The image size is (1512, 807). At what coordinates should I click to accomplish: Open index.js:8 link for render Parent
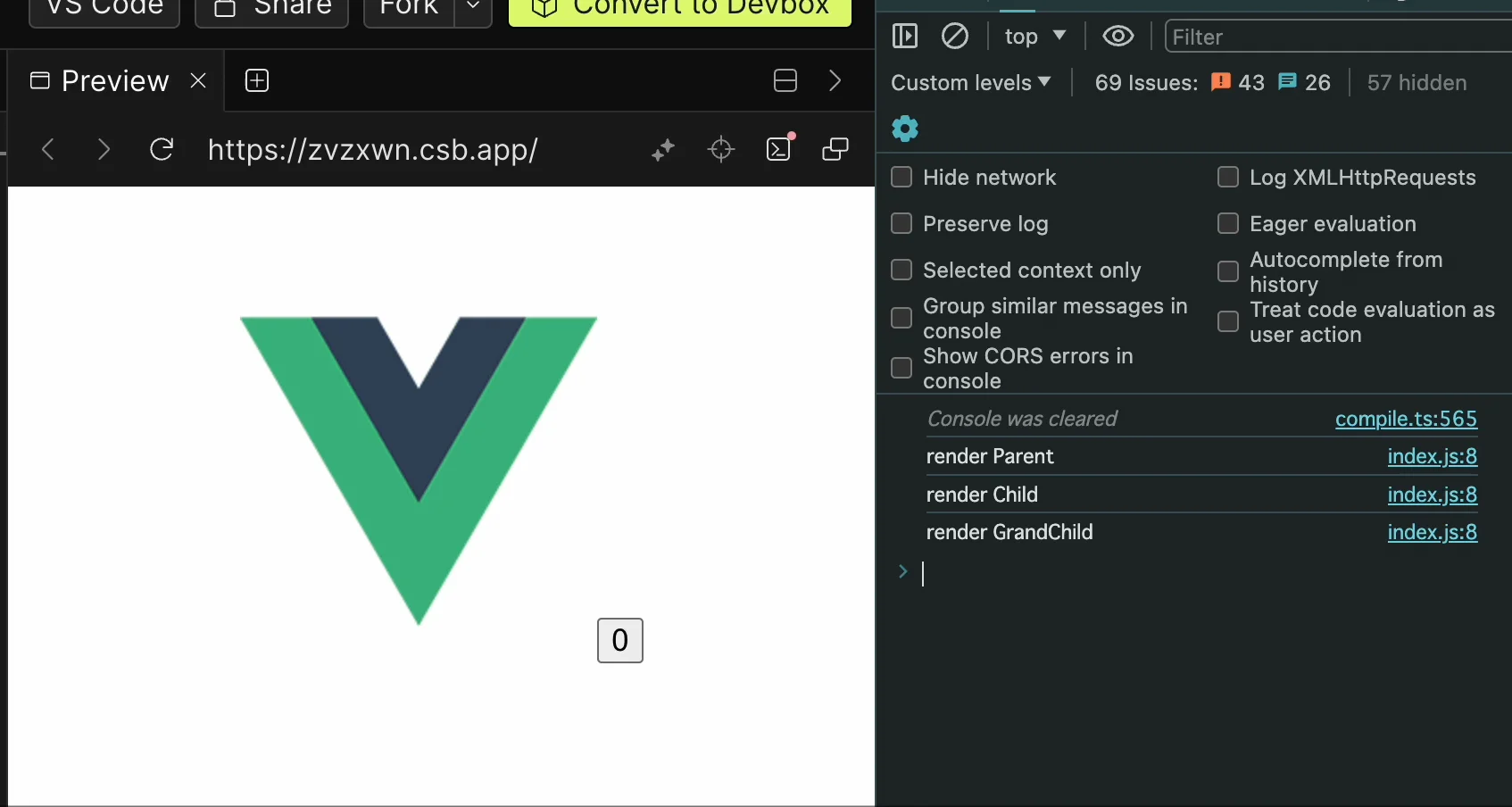(1433, 456)
